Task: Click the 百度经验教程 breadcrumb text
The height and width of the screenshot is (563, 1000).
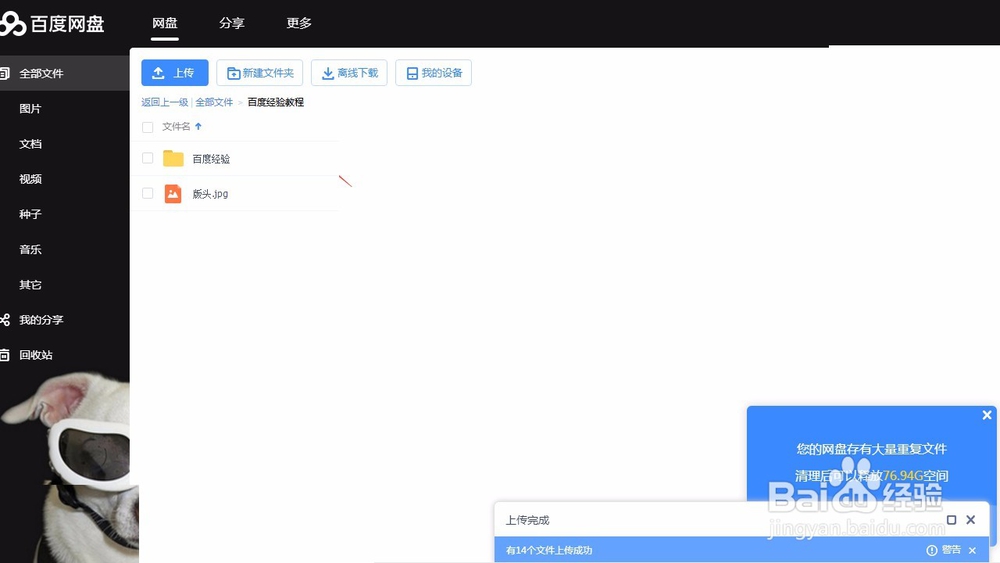Action: (x=276, y=102)
